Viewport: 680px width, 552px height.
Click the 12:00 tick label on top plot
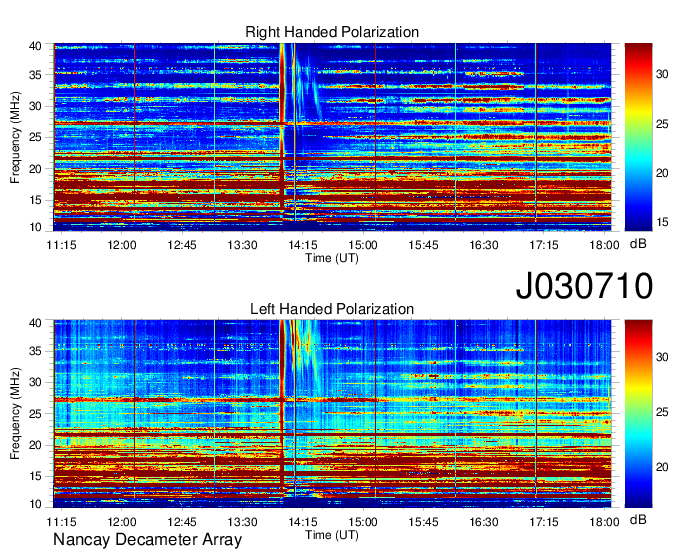coord(122,245)
